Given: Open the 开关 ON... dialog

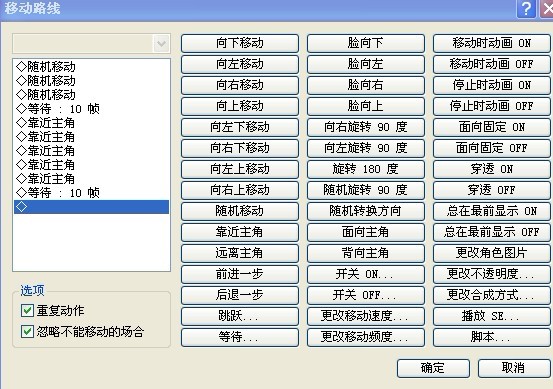Looking at the screenshot, I should click(x=366, y=274).
